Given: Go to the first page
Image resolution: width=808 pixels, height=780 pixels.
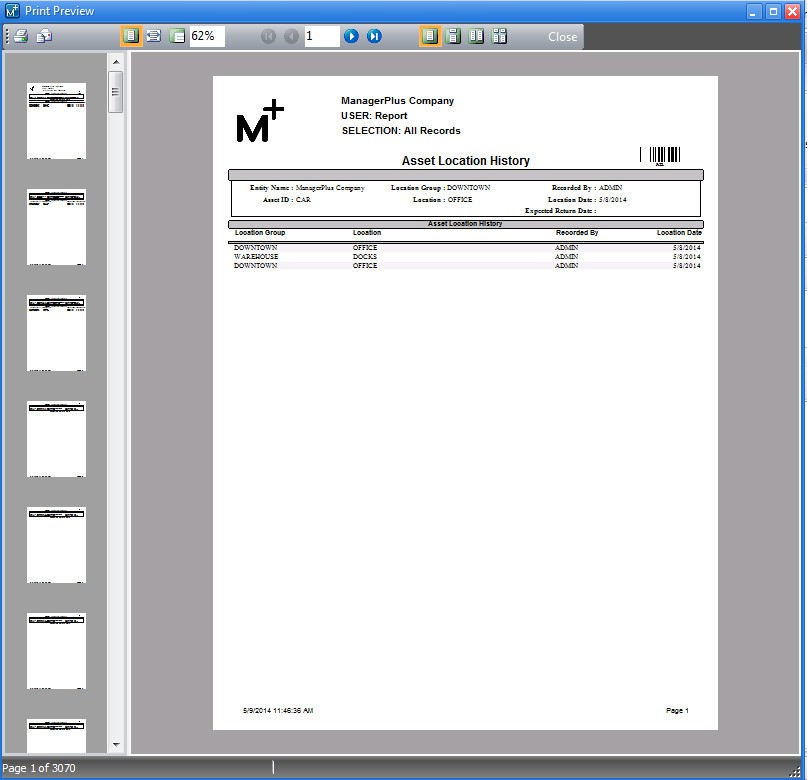Looking at the screenshot, I should [268, 36].
